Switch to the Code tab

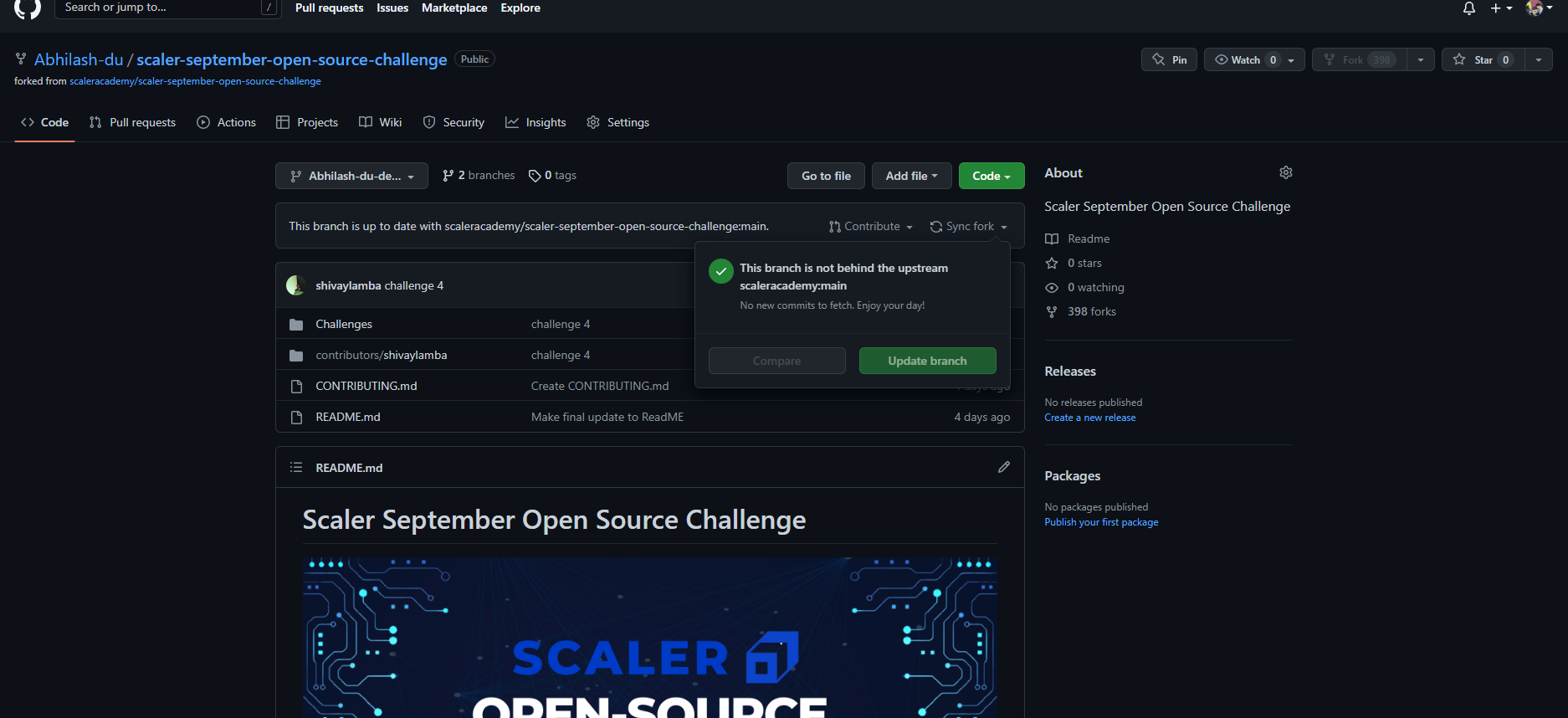tap(45, 122)
